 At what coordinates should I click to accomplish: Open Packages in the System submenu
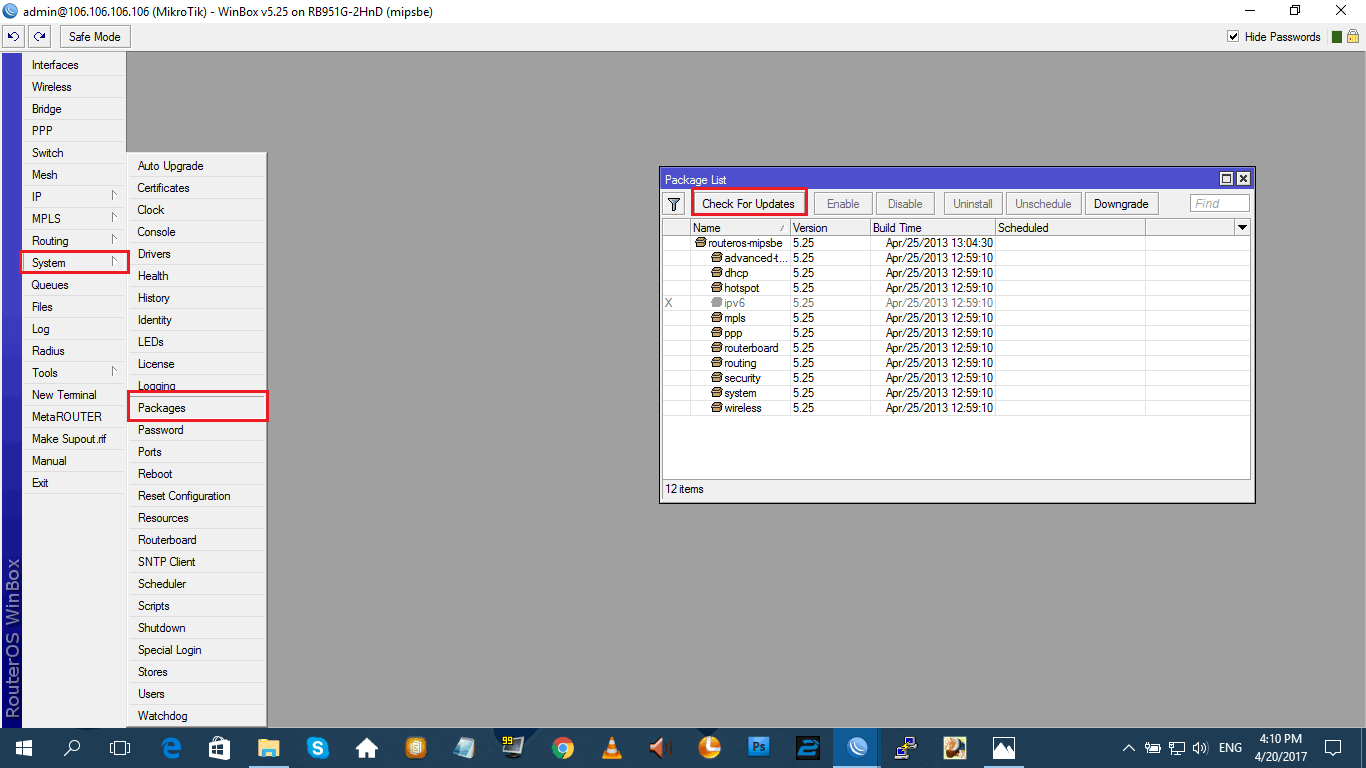(x=197, y=408)
